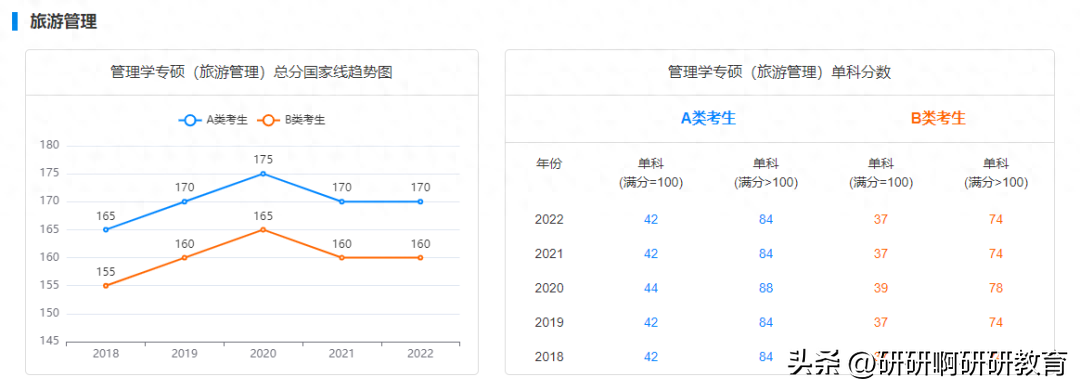1080x389 pixels.
Task: Click blue 84 in the 2022 table row
Action: click(766, 220)
